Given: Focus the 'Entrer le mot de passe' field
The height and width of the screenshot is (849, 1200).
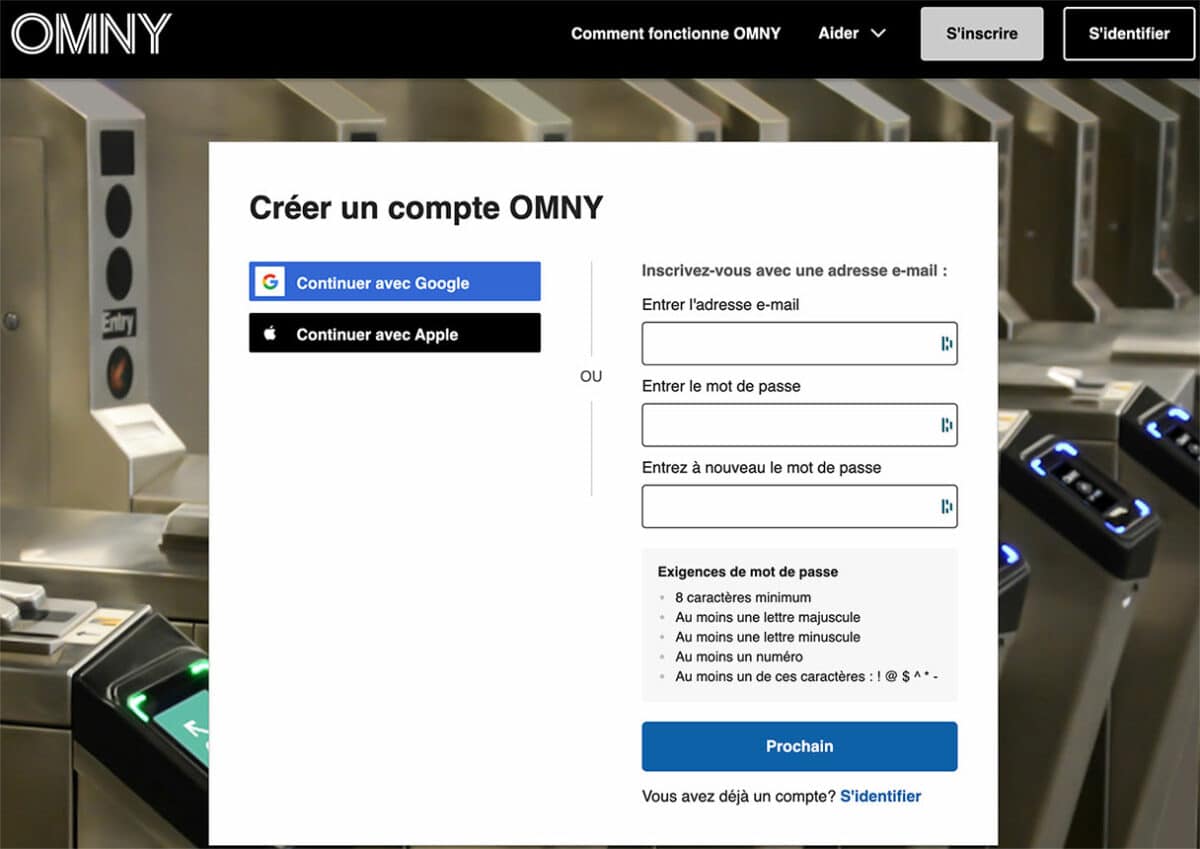Looking at the screenshot, I should [800, 425].
